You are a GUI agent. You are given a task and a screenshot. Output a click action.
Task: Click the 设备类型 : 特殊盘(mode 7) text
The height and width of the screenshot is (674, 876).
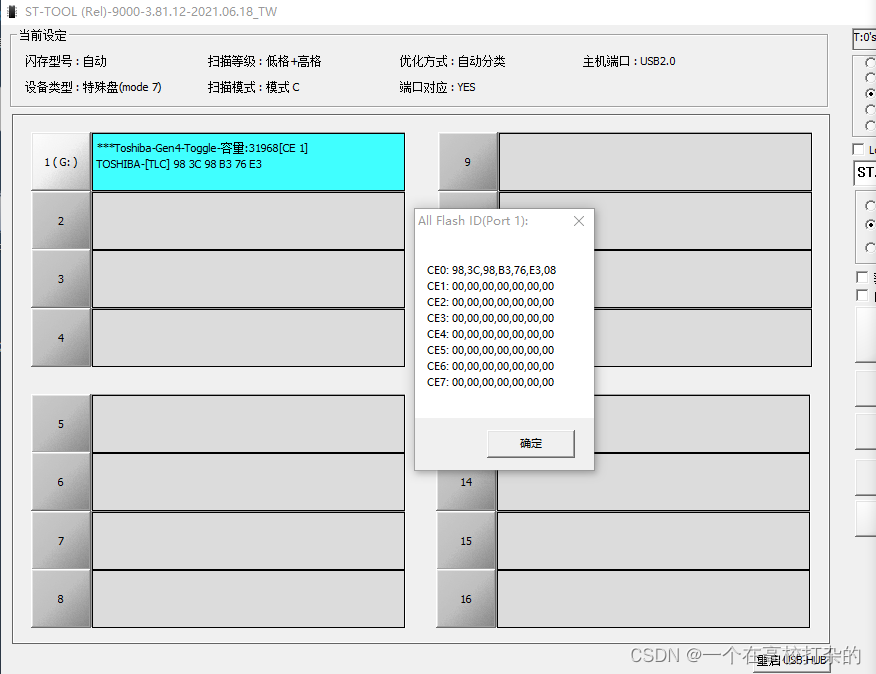coord(93,87)
